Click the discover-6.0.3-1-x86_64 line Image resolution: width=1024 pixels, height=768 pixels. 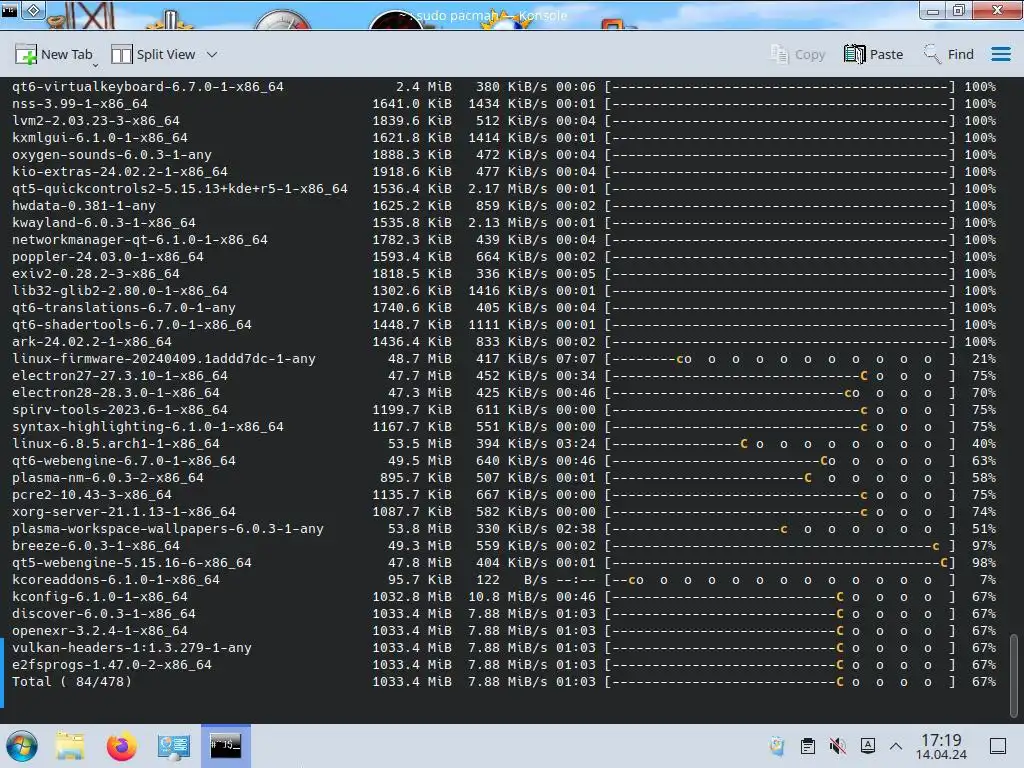504,613
